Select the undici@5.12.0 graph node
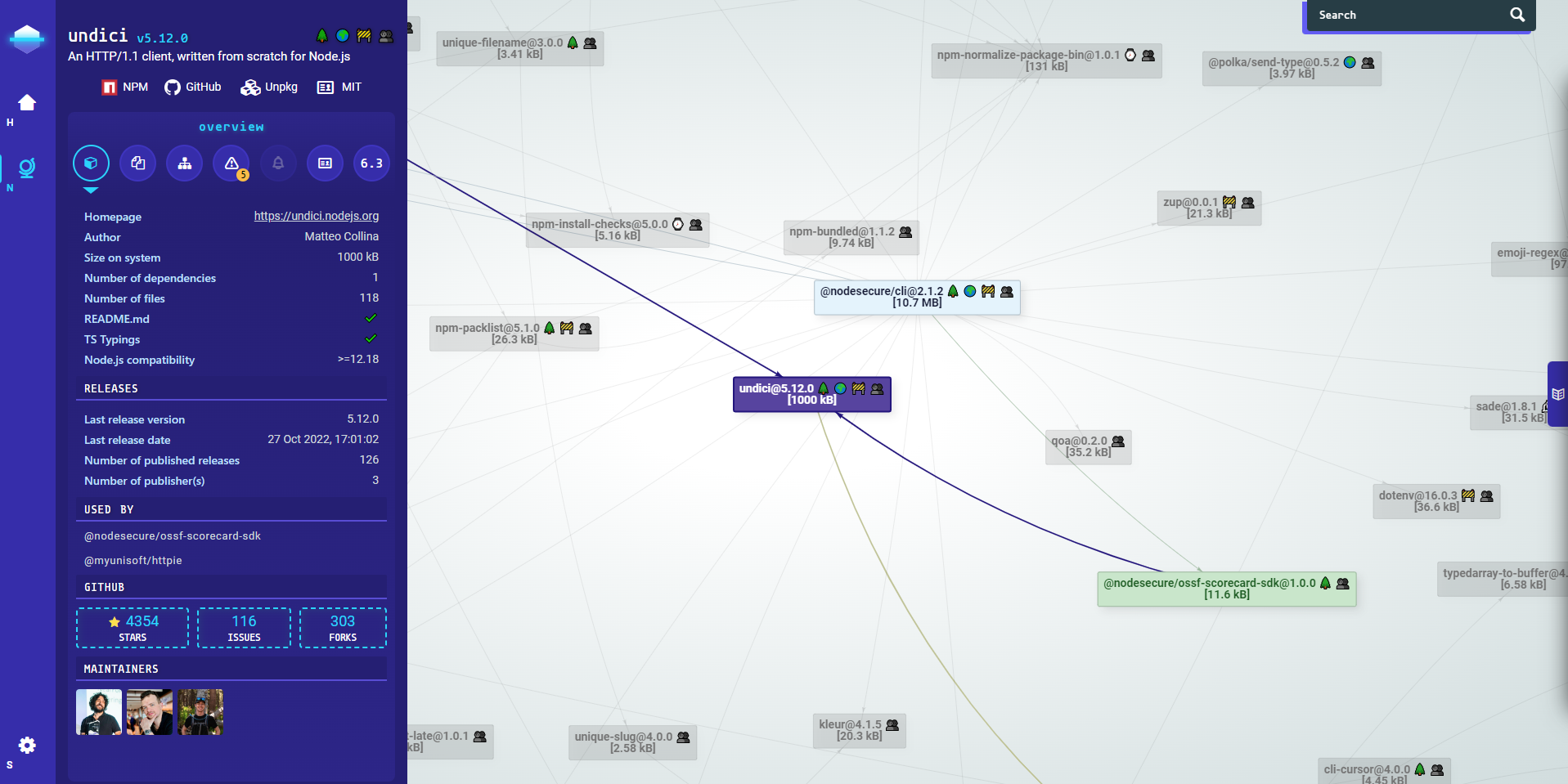Screen dimensions: 1568x784 pyautogui.click(x=812, y=394)
